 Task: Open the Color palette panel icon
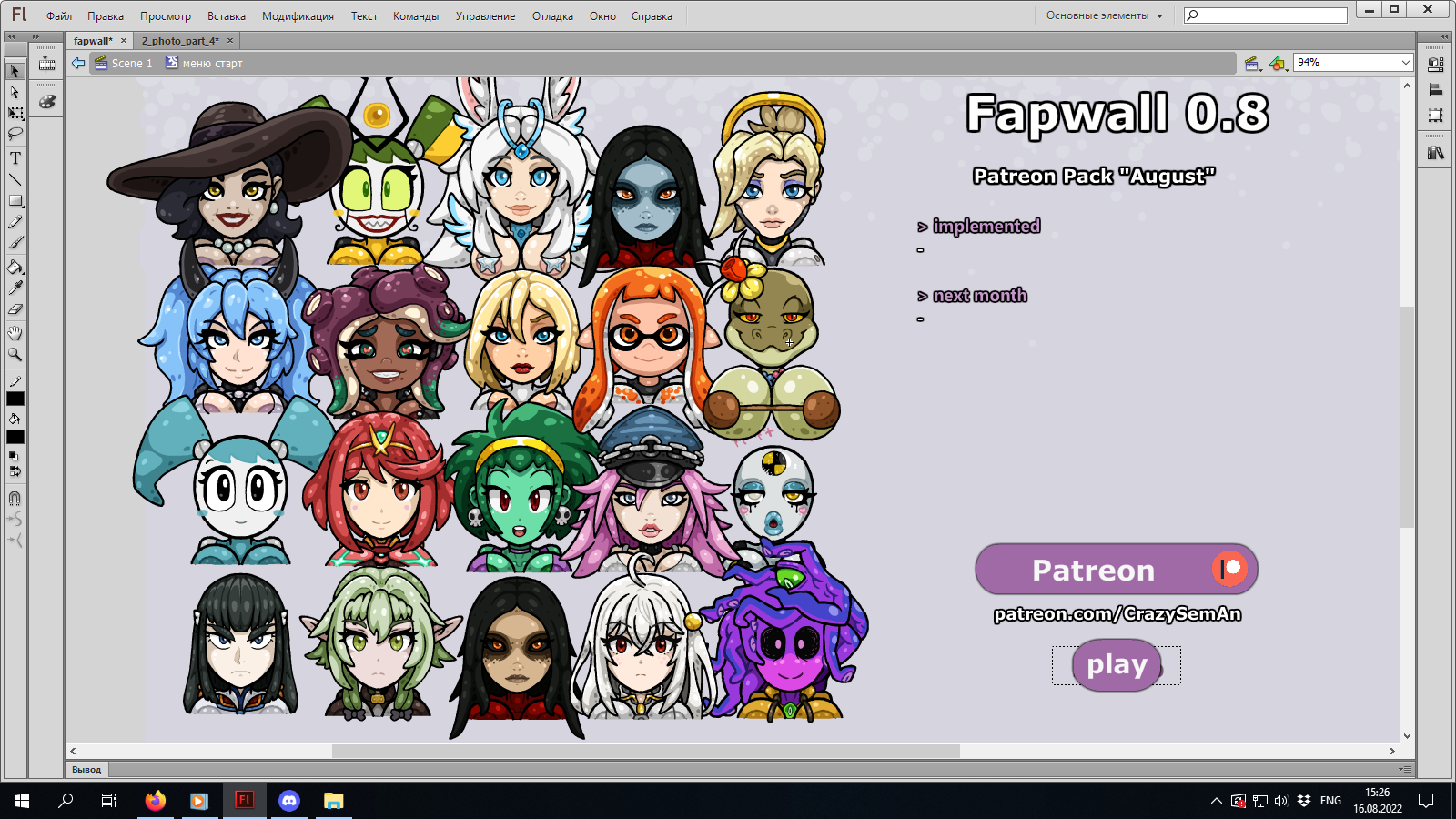pos(46,102)
